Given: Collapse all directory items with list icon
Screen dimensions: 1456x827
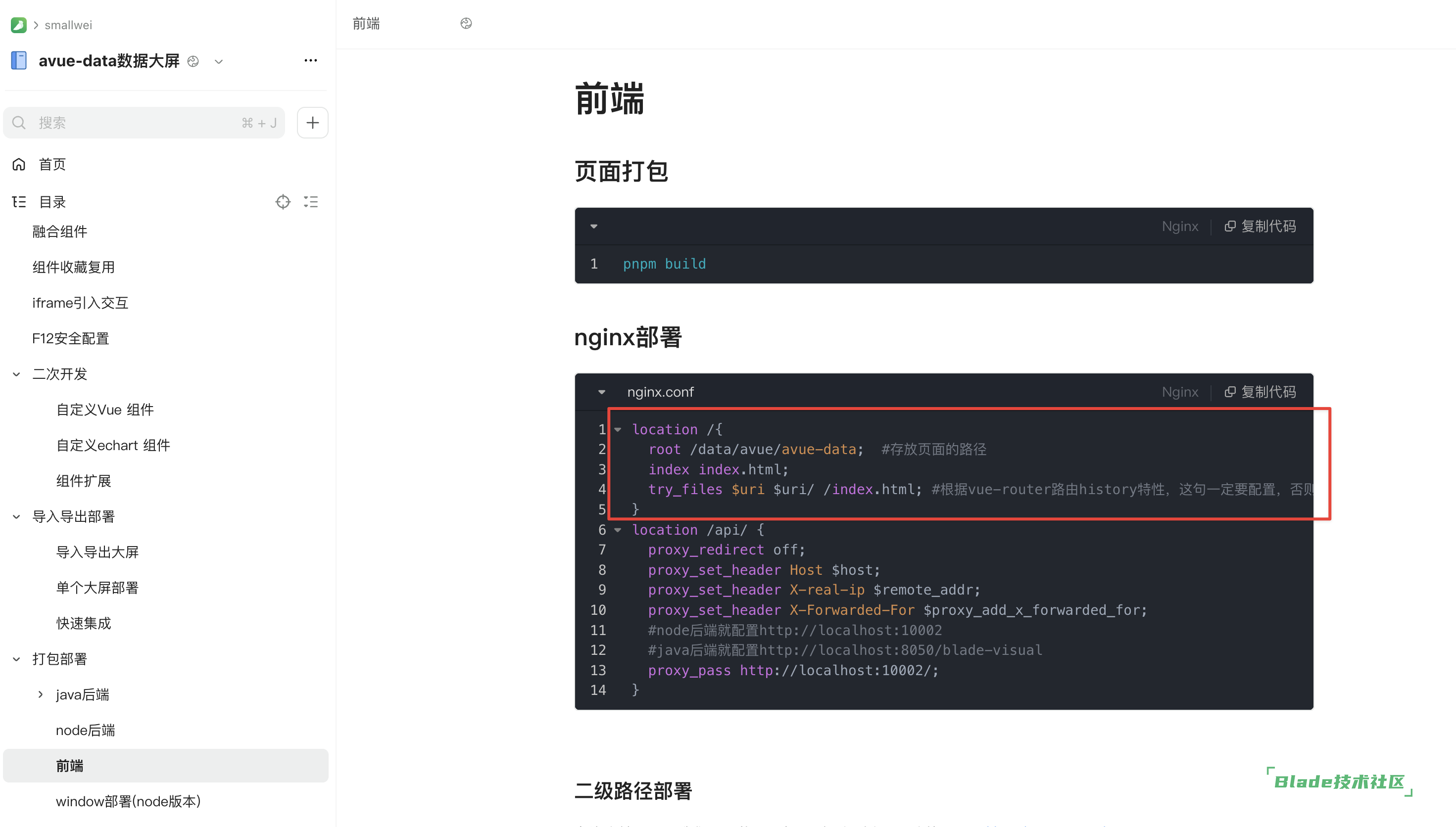Looking at the screenshot, I should tap(310, 202).
